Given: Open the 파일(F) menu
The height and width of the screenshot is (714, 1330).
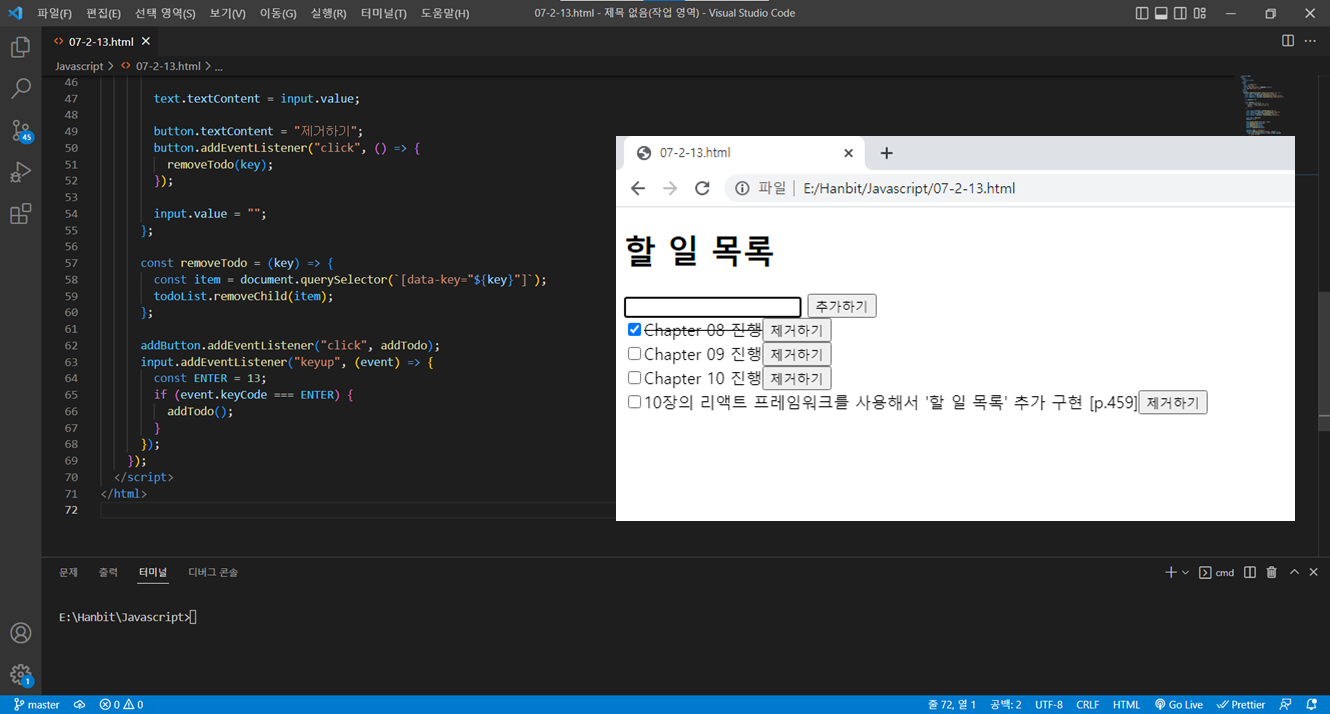Looking at the screenshot, I should pos(55,13).
